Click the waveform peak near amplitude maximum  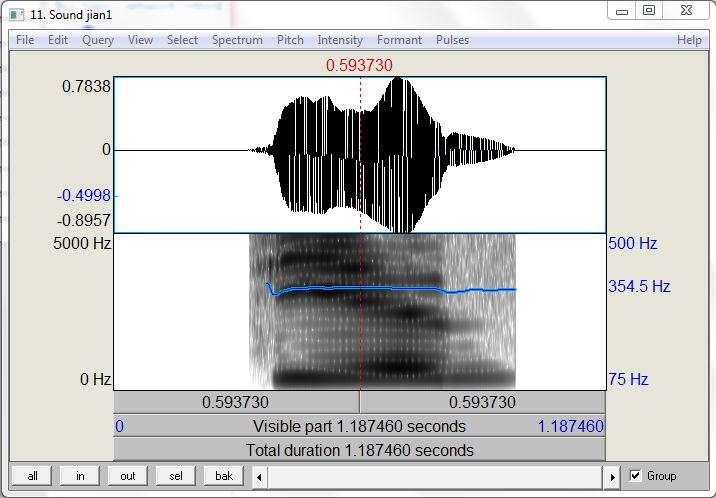(x=398, y=81)
